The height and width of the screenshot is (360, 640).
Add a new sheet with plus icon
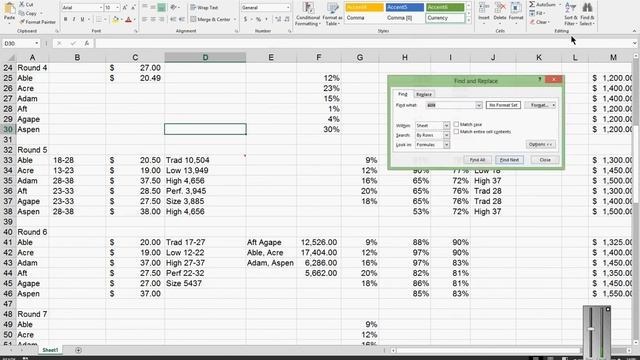tap(78, 350)
